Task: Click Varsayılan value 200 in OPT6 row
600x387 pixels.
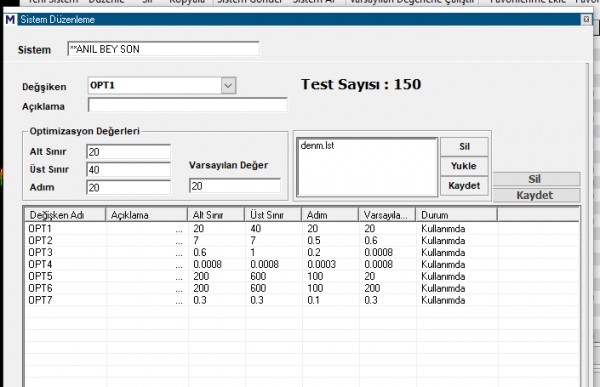Action: coord(372,288)
